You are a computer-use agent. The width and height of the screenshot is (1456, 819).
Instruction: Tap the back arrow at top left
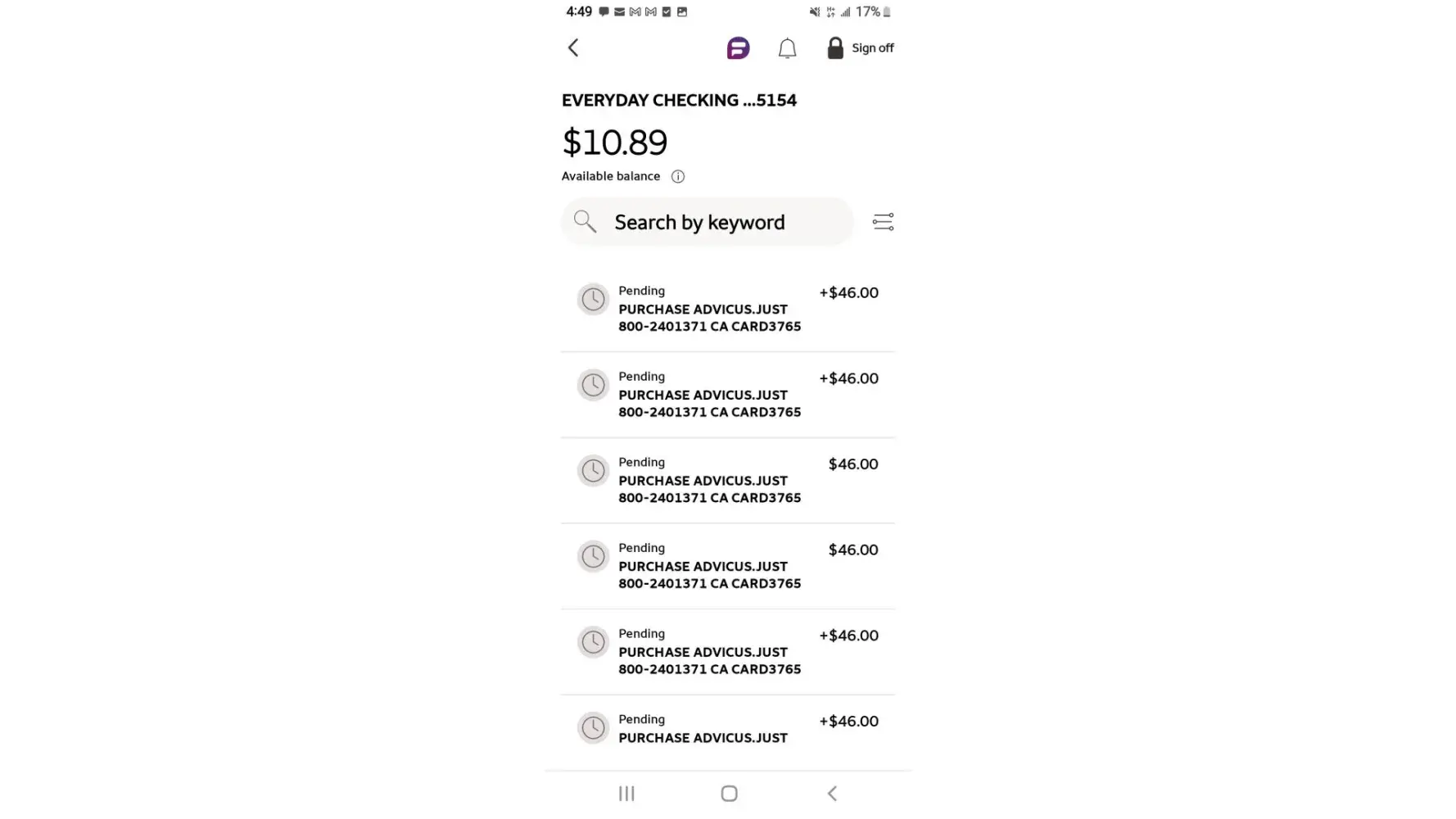(x=573, y=48)
